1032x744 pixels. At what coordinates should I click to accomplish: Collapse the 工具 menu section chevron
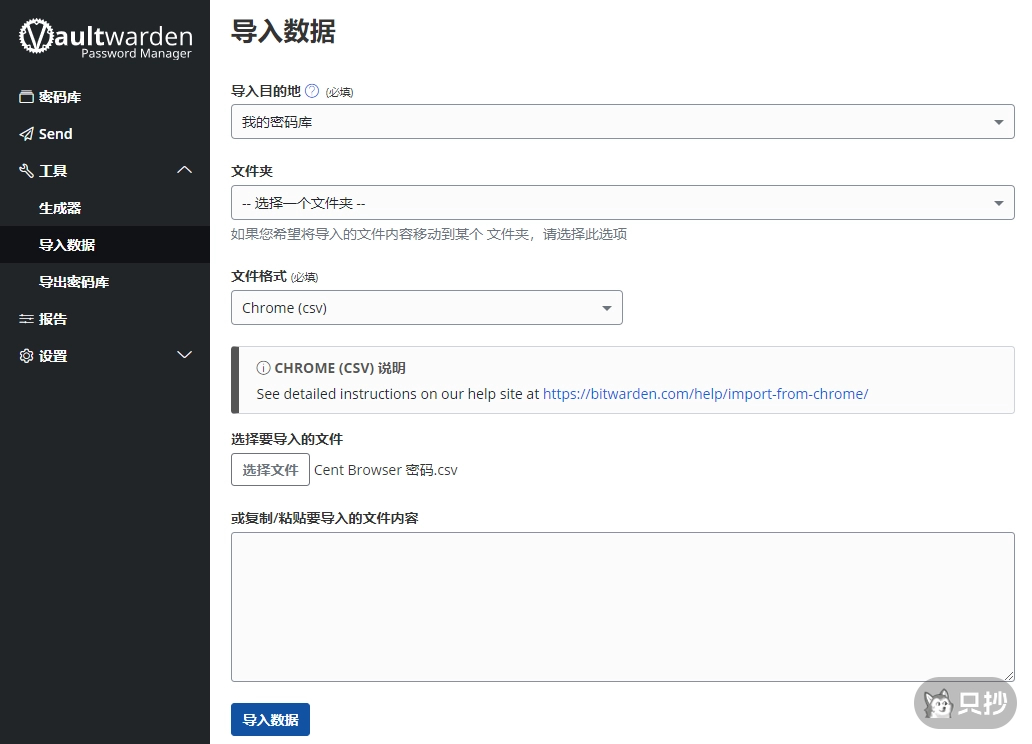pyautogui.click(x=184, y=171)
